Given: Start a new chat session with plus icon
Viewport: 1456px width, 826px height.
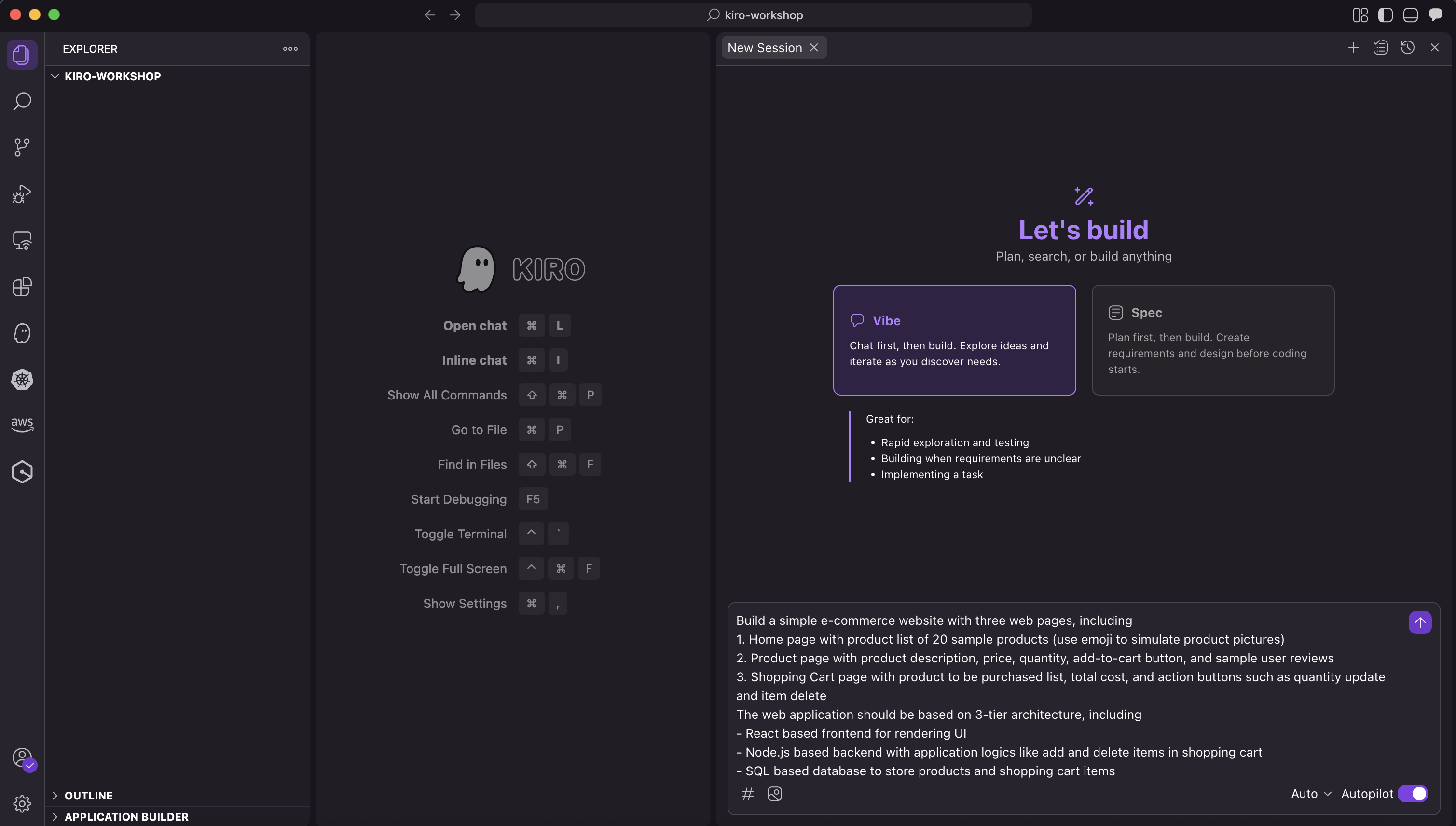Looking at the screenshot, I should point(1353,48).
